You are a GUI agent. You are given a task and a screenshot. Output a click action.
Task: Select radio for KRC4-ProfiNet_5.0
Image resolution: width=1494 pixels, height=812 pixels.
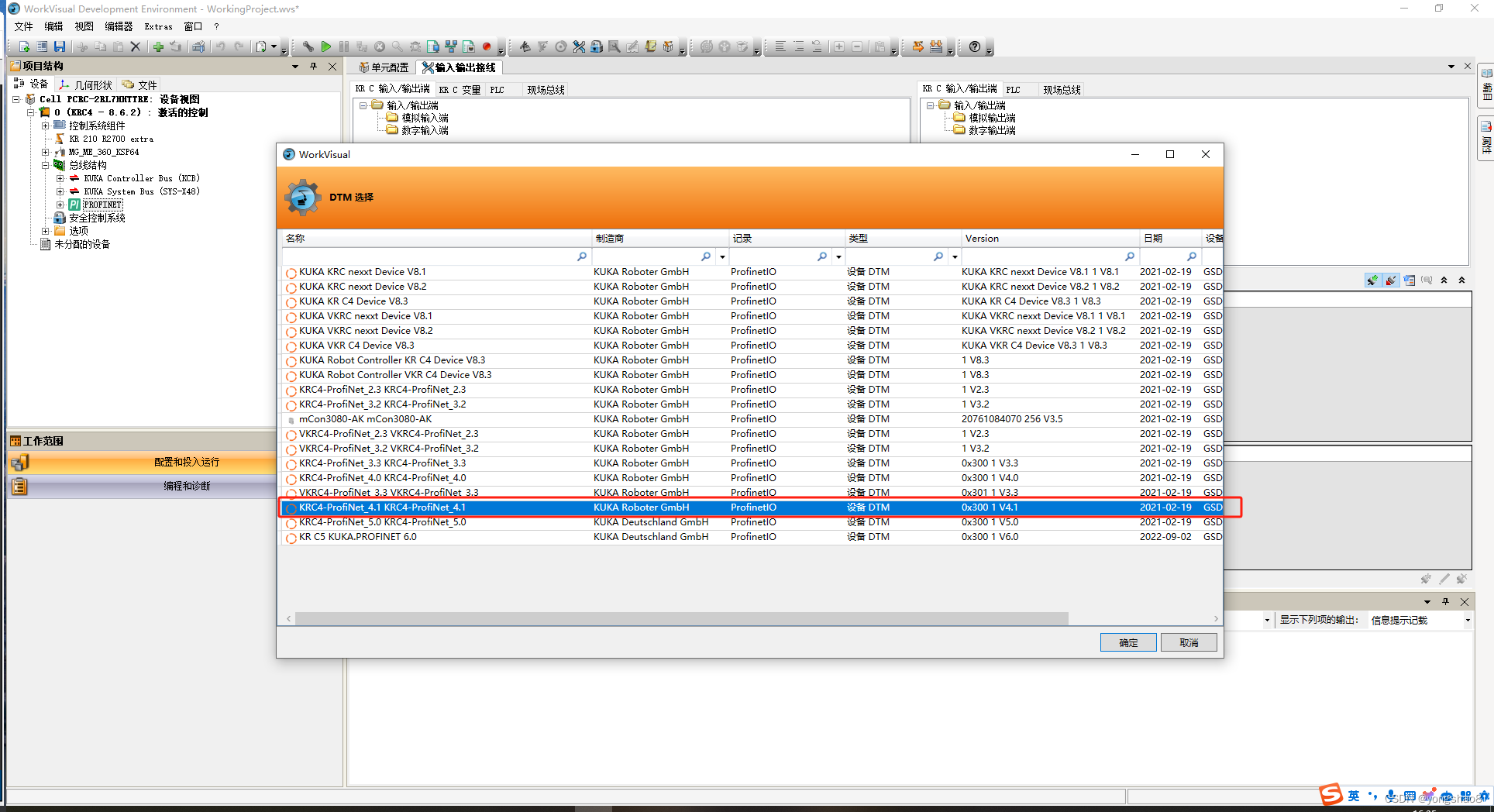291,523
